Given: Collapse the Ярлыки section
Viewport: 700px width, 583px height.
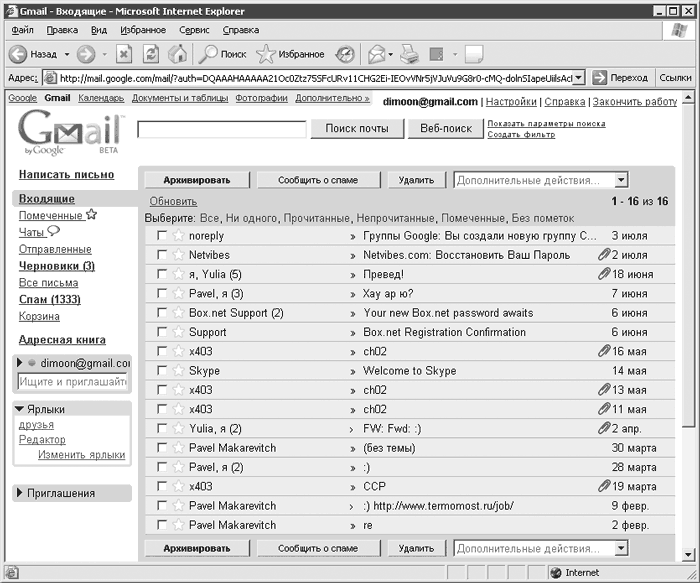Looking at the screenshot, I should pyautogui.click(x=20, y=409).
